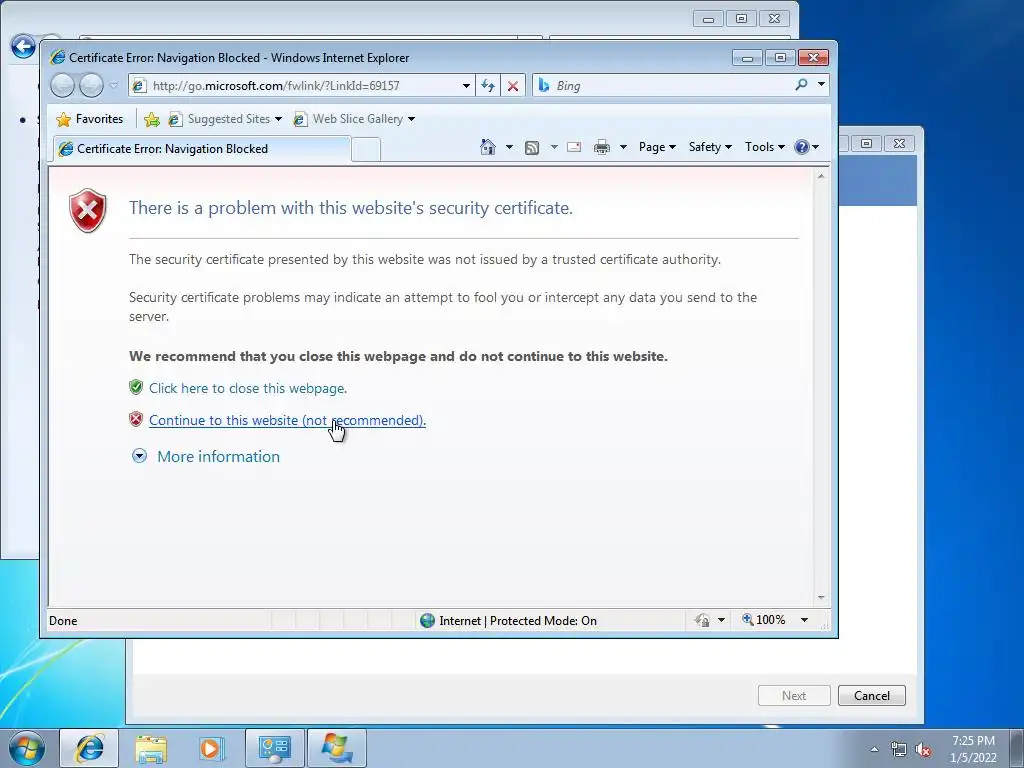Open the Print options dropdown arrow
Screen dimensions: 1024x768
(x=623, y=147)
